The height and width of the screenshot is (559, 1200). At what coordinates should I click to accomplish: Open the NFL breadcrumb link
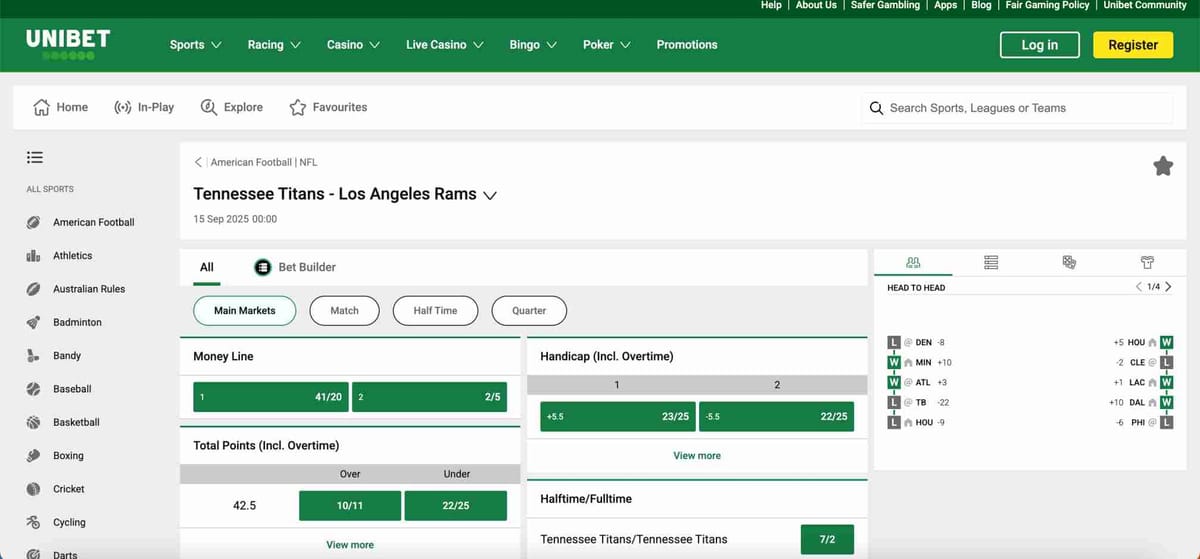(x=308, y=162)
